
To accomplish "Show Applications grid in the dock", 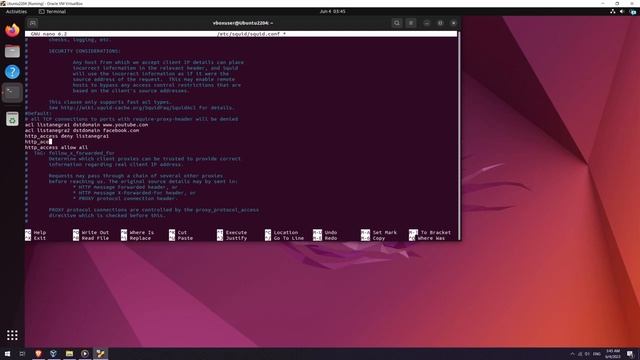I will [x=12, y=335].
